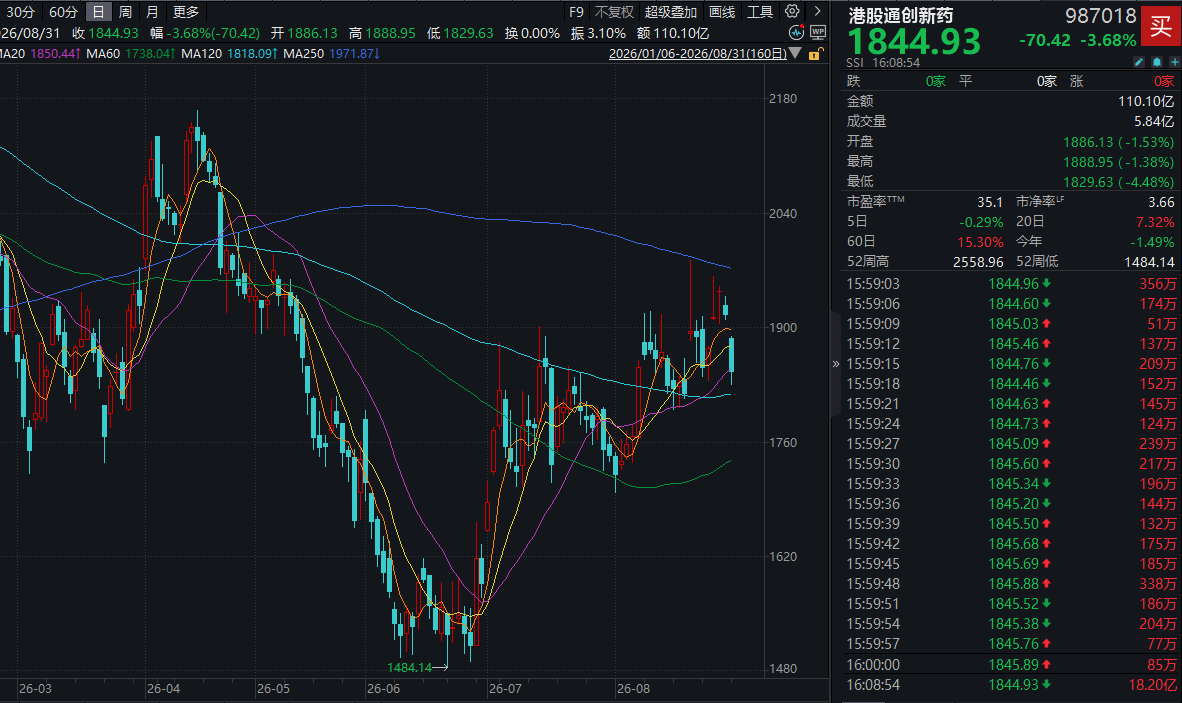Add to watchlist with the plus icon

pos(1174,62)
